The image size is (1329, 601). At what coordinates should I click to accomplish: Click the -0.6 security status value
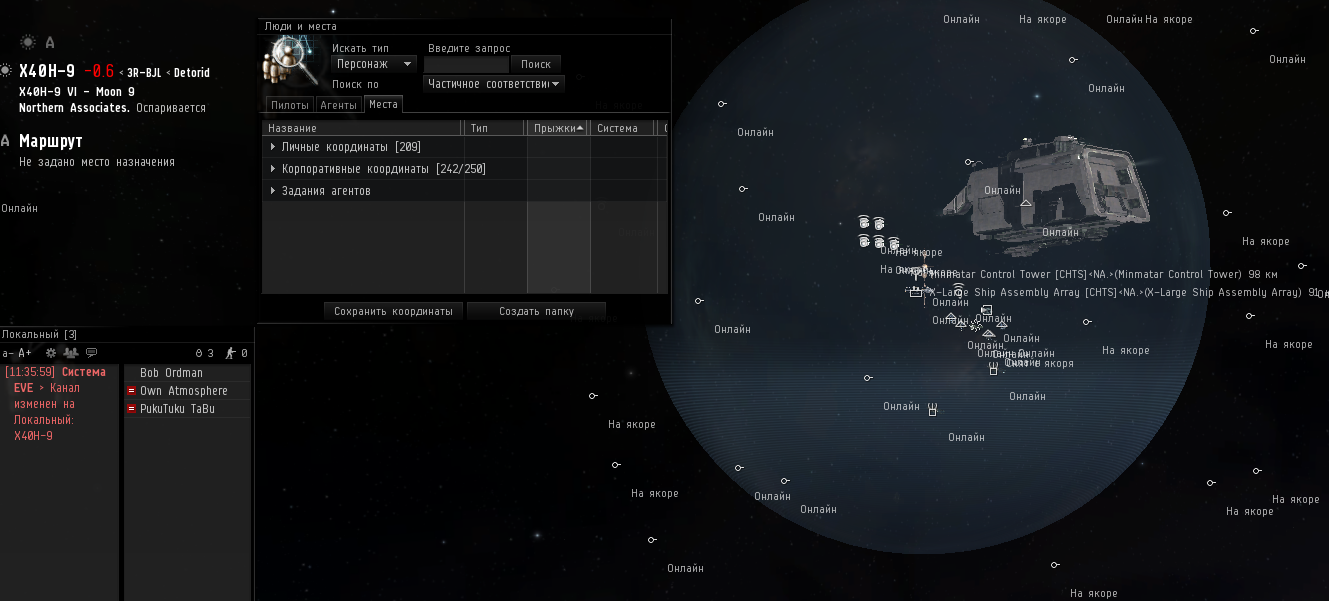[x=98, y=71]
